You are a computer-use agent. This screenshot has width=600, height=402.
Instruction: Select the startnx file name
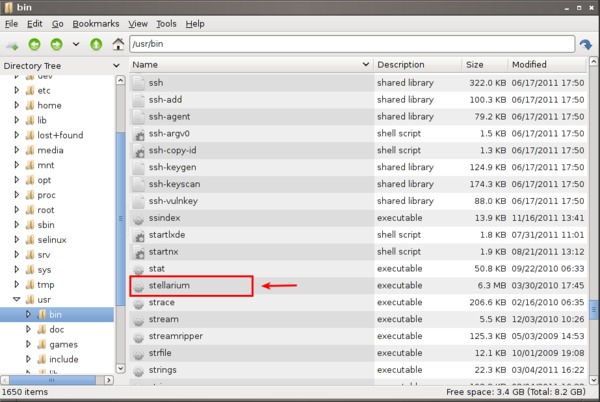[163, 252]
